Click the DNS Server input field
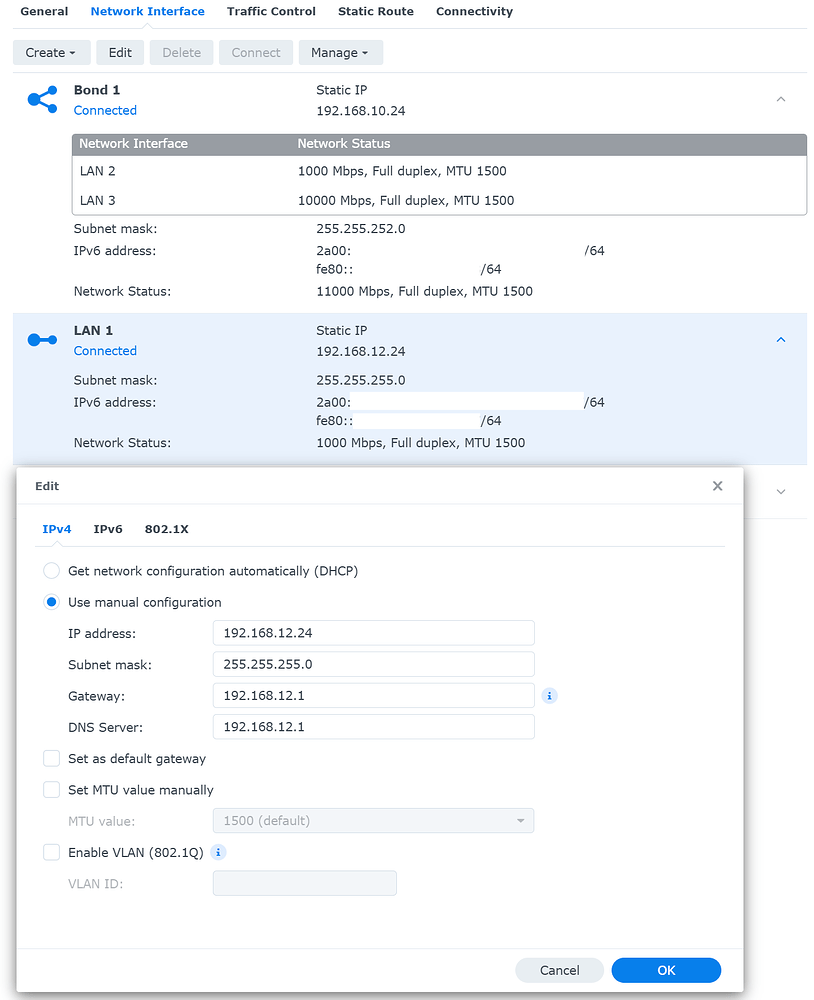 click(373, 727)
